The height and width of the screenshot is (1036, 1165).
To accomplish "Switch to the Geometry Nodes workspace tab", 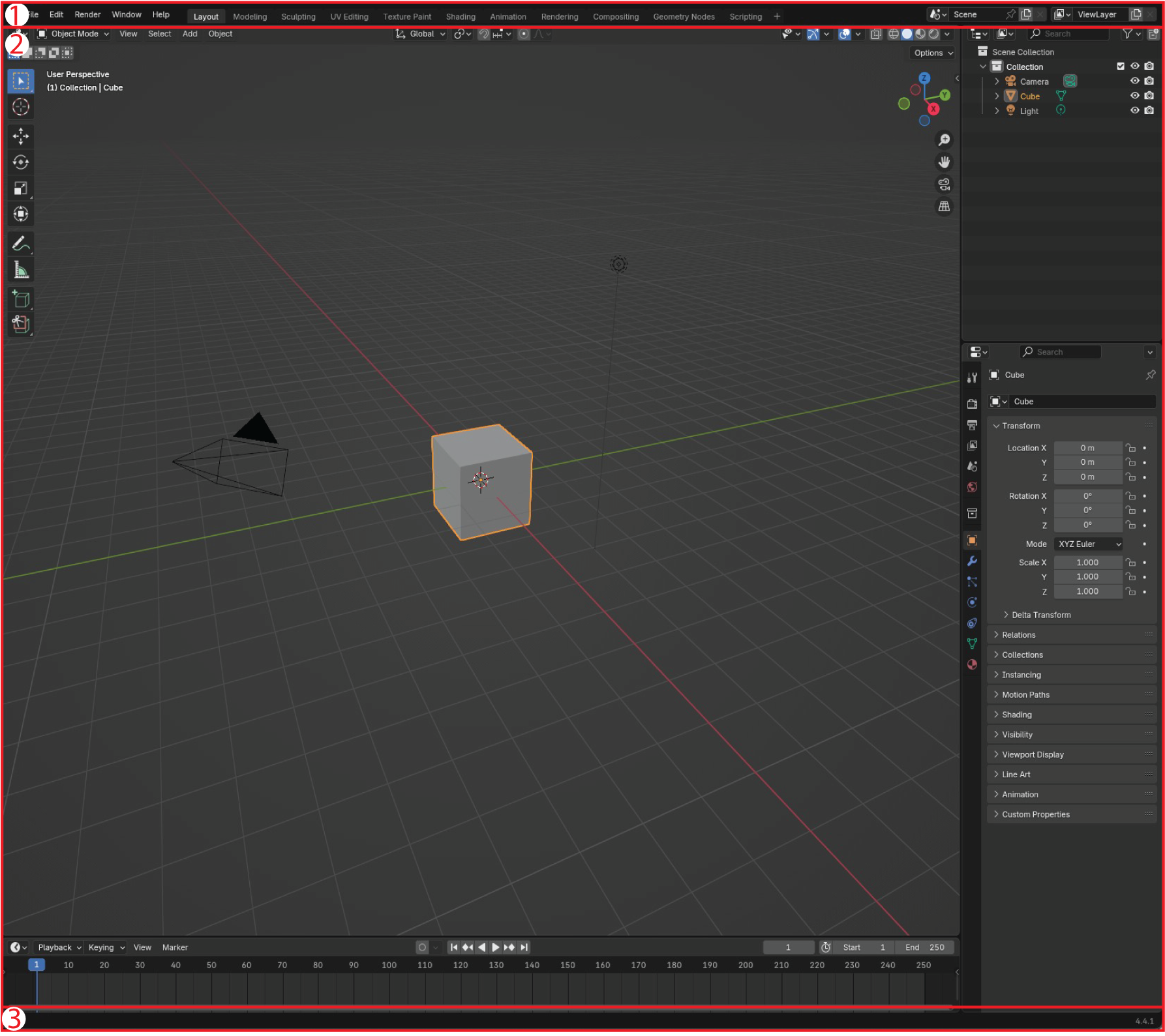I will pos(684,16).
